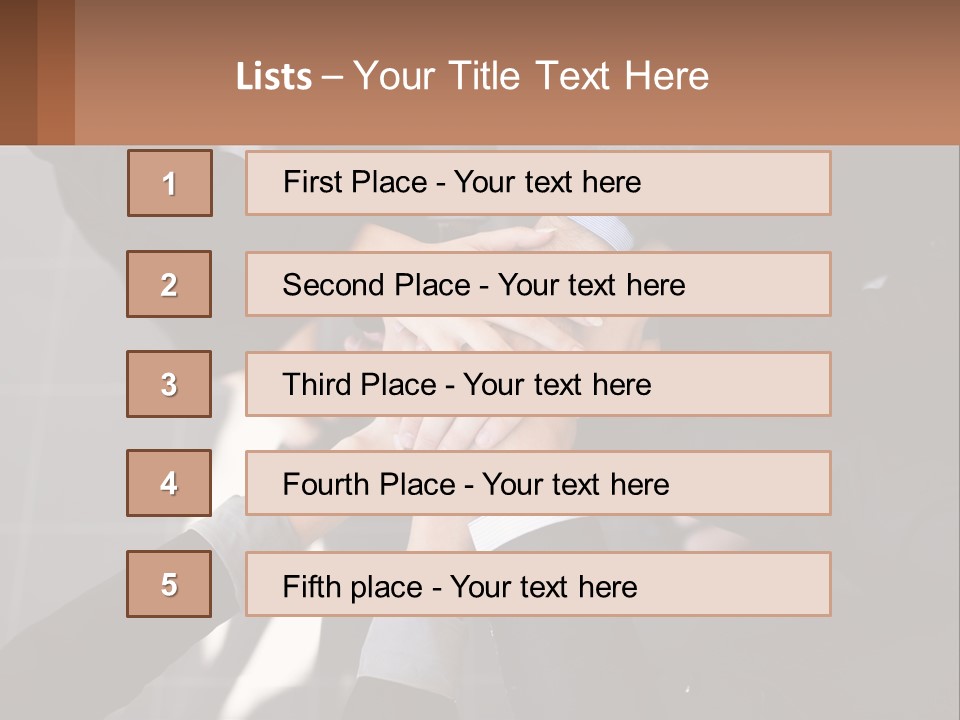
Task: Click the lighter orange vertical stripe in header
Action: pyautogui.click(x=56, y=72)
